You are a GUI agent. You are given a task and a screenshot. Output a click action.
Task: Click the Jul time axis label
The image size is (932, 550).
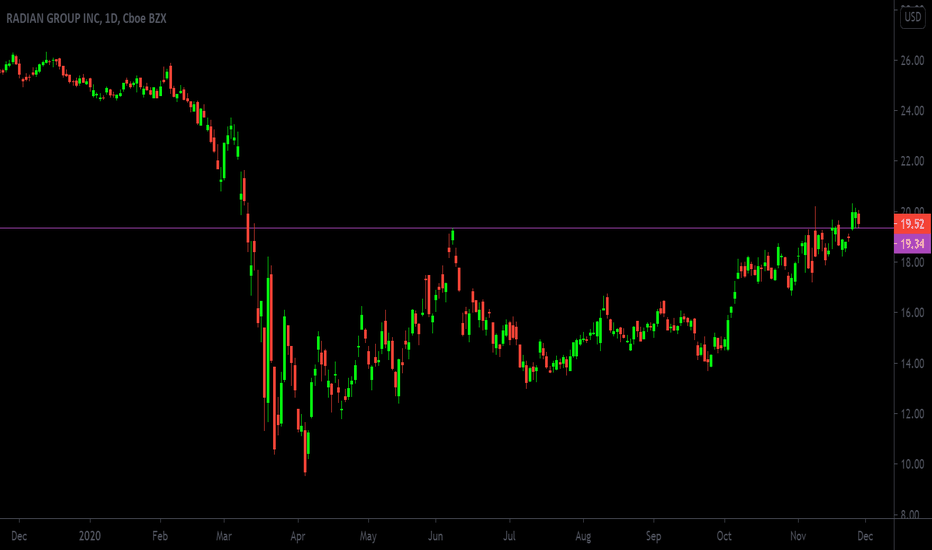click(509, 536)
